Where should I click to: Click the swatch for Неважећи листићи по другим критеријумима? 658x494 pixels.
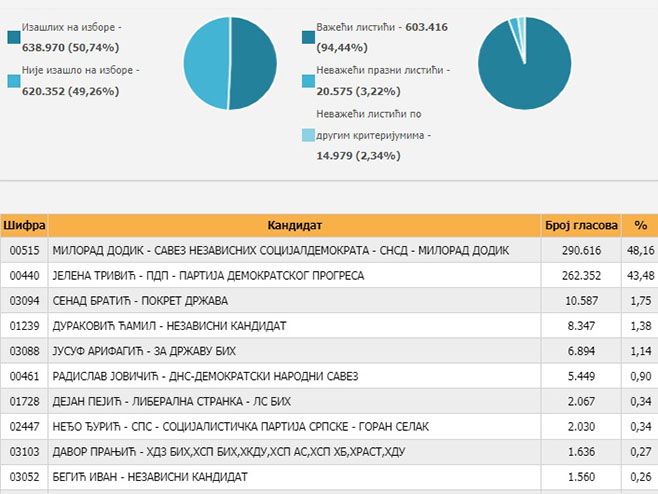[x=308, y=134]
